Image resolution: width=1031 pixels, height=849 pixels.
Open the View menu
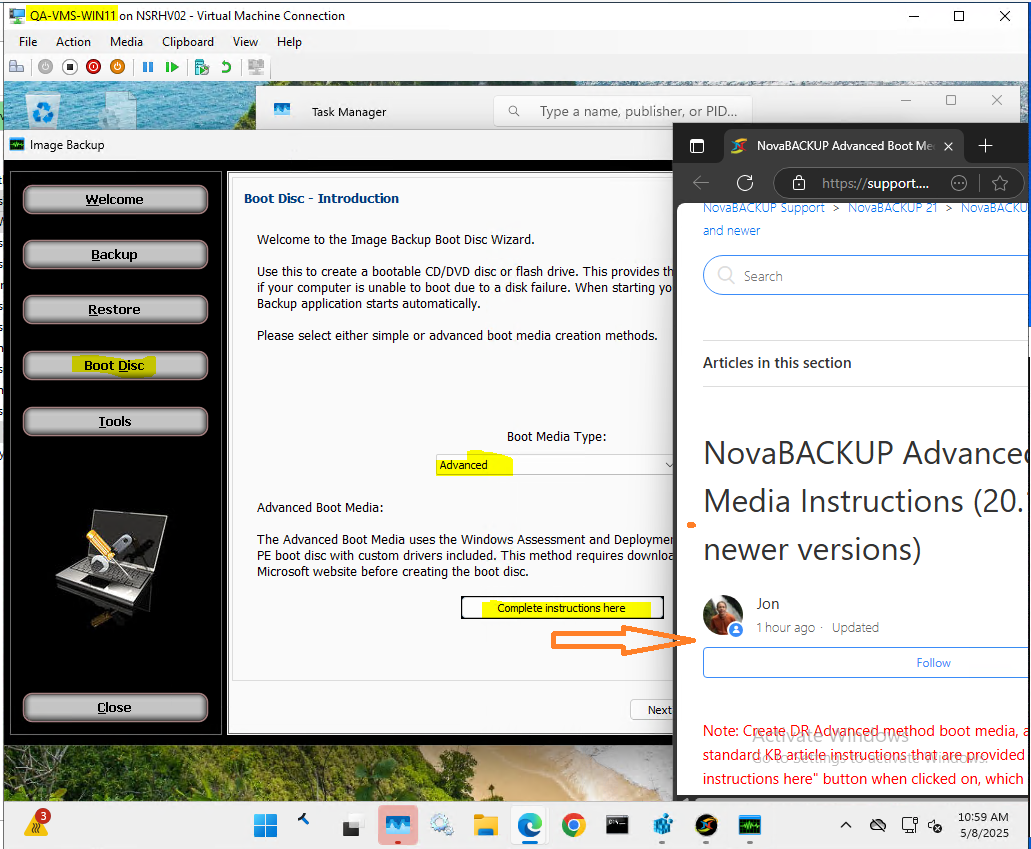tap(245, 41)
